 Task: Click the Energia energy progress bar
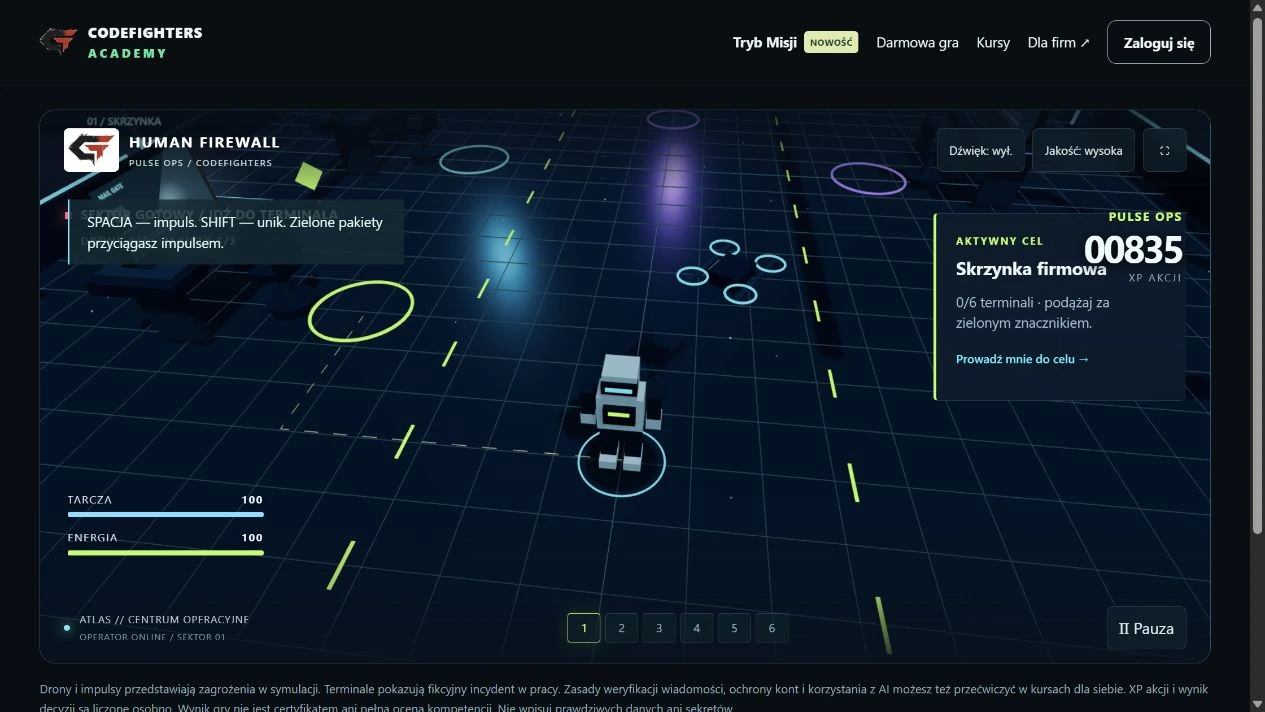click(x=166, y=552)
